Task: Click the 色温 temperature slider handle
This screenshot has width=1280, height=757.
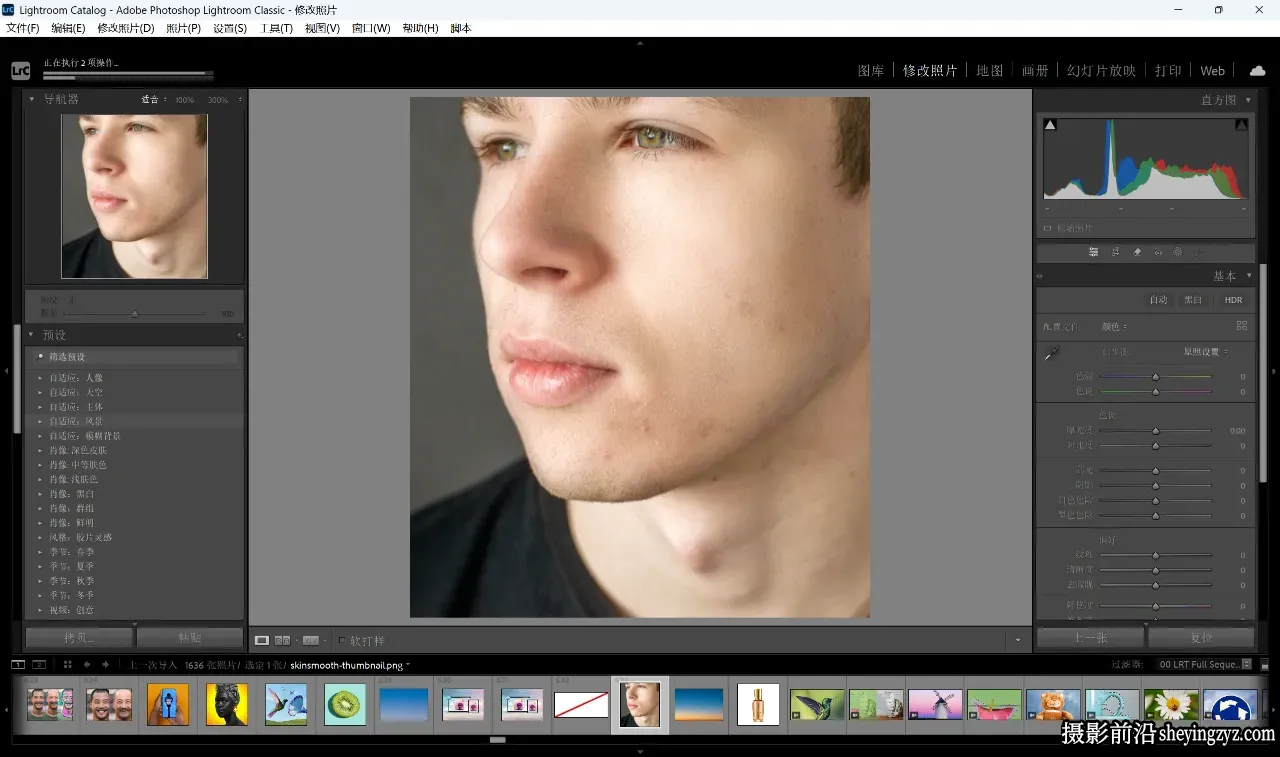Action: (x=1155, y=377)
